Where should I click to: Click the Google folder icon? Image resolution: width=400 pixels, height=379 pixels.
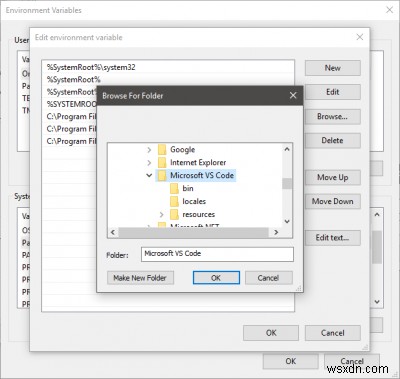(x=162, y=150)
